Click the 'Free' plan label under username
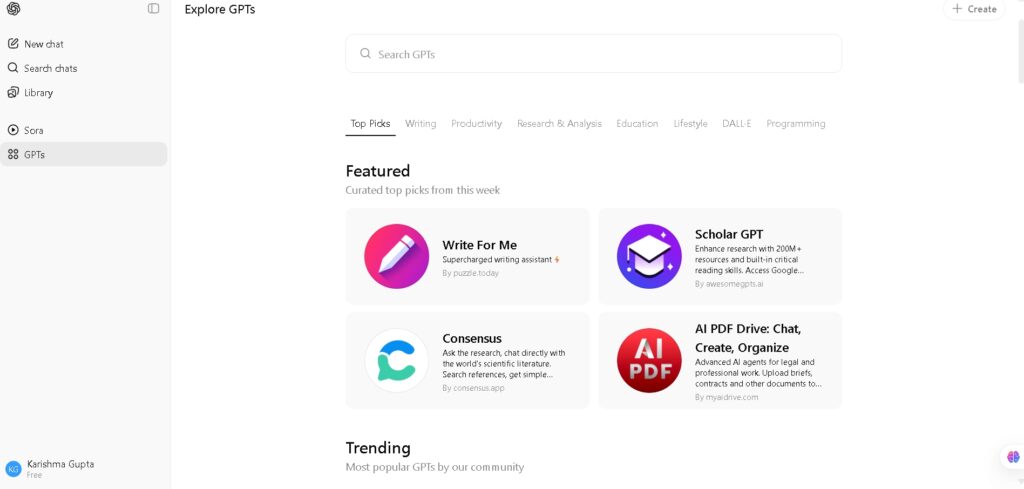 point(35,475)
